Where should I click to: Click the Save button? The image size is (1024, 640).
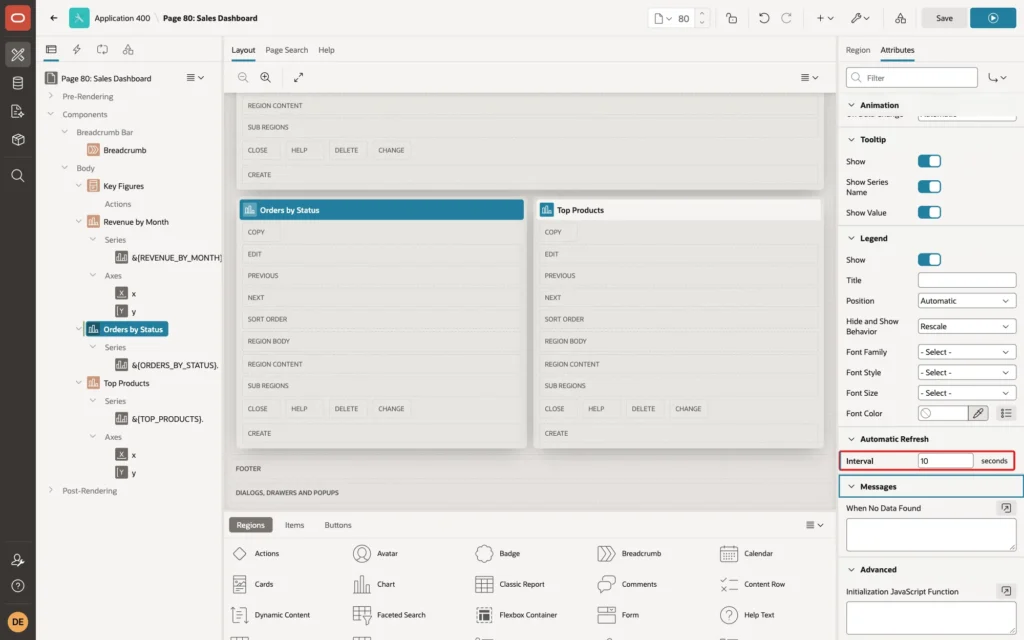pos(944,18)
